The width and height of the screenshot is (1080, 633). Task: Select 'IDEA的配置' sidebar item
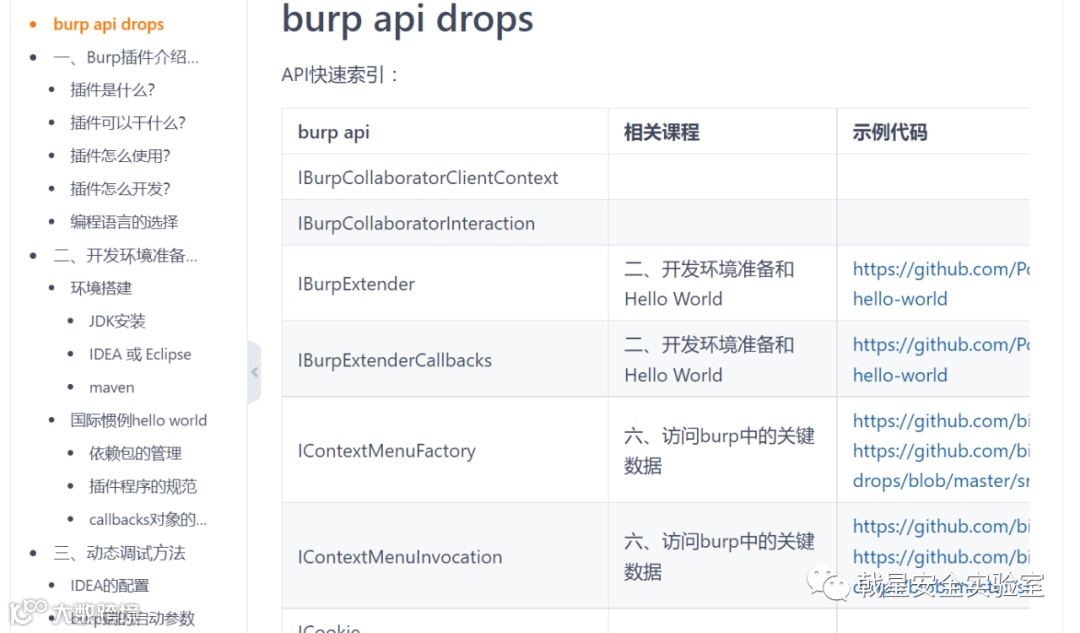110,585
